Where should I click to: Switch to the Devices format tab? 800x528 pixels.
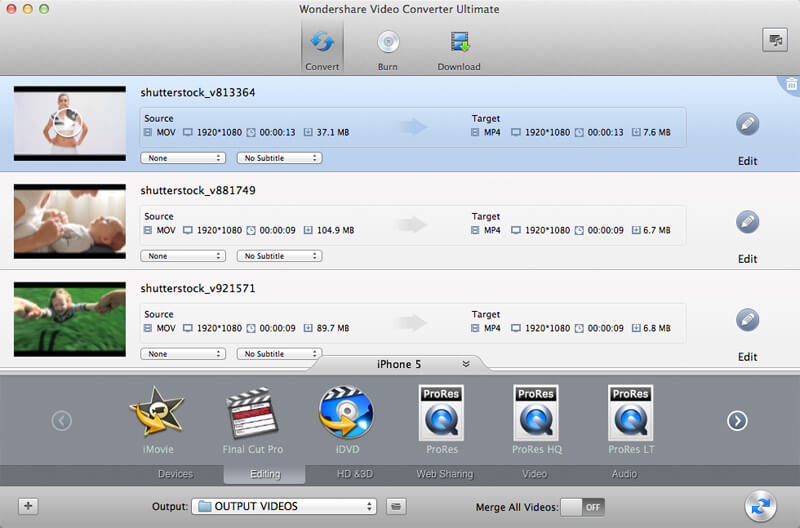(x=175, y=474)
